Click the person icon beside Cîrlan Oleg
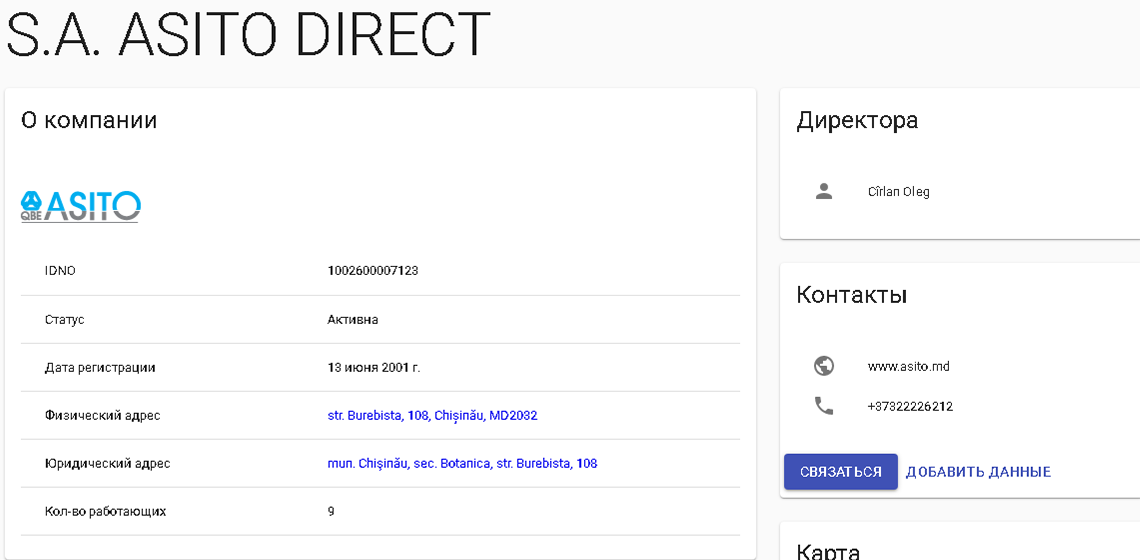This screenshot has width=1140, height=560. (824, 191)
